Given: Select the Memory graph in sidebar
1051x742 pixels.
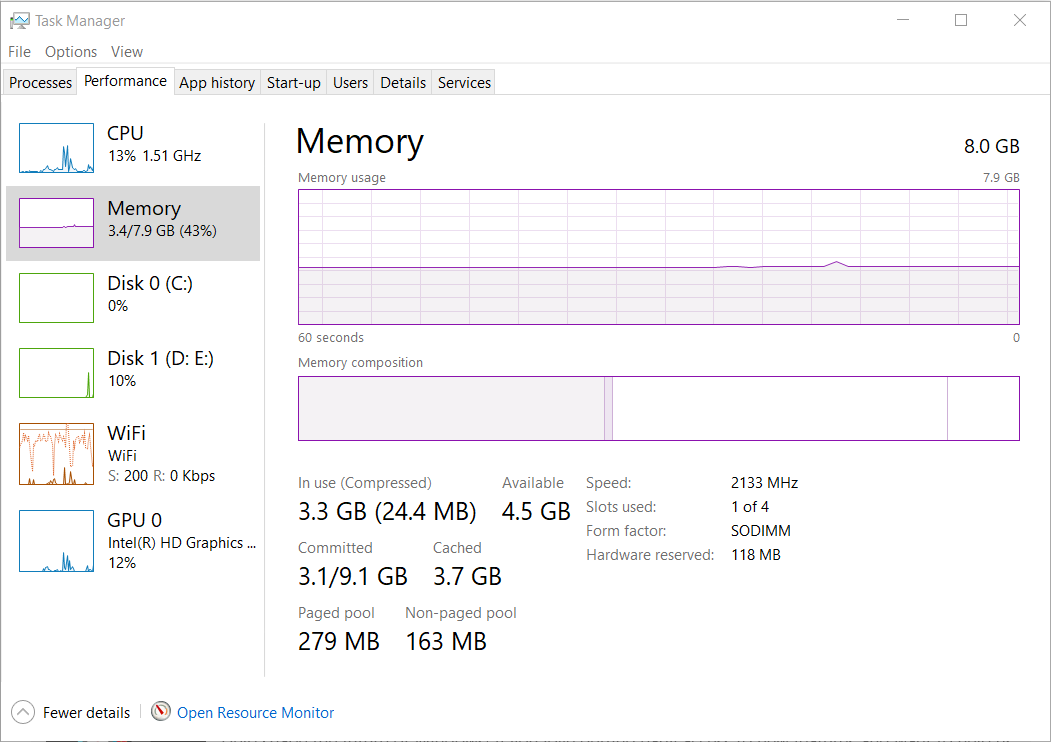Looking at the screenshot, I should click(56, 222).
